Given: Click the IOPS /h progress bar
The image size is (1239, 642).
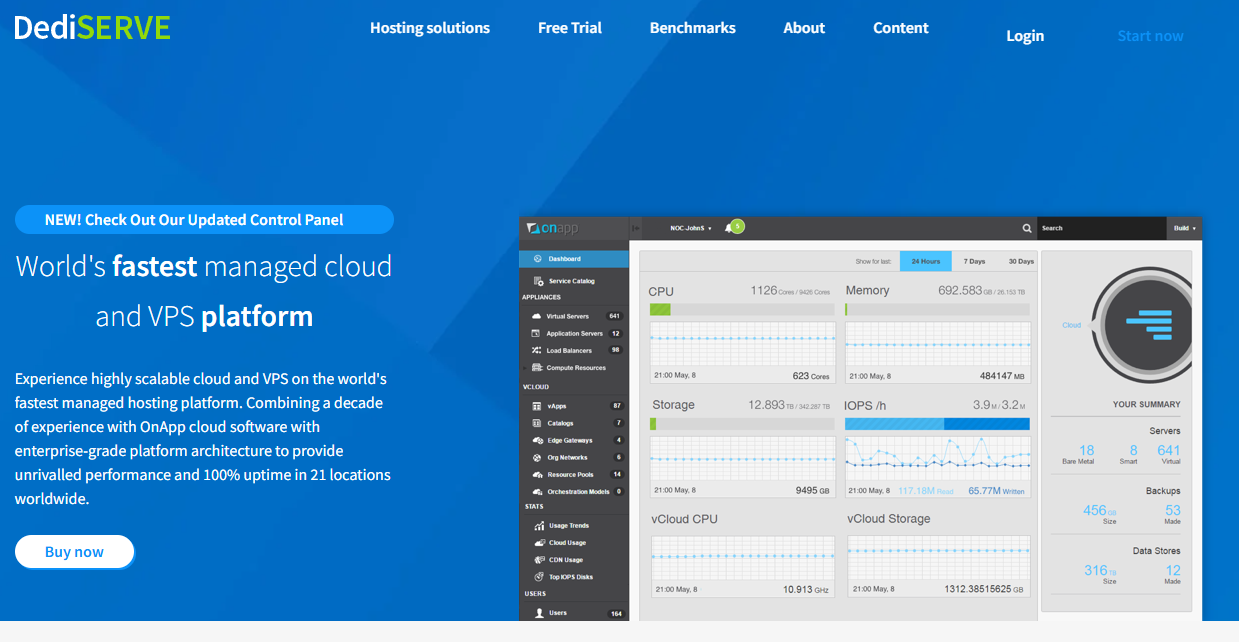Looking at the screenshot, I should pos(936,424).
